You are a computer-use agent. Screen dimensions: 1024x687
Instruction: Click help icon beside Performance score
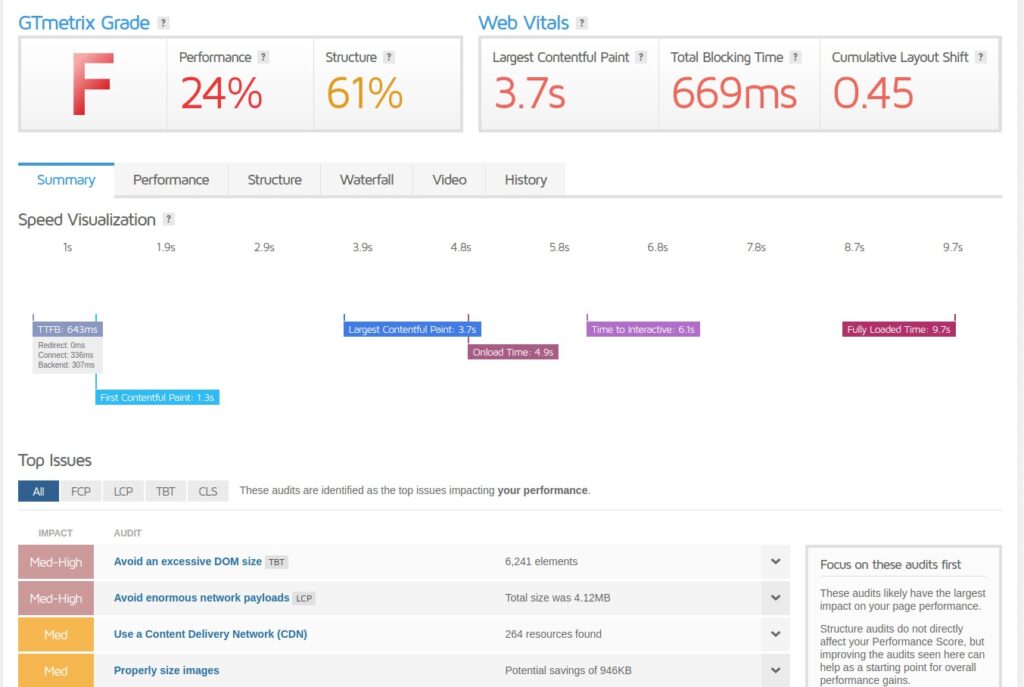pyautogui.click(x=263, y=58)
